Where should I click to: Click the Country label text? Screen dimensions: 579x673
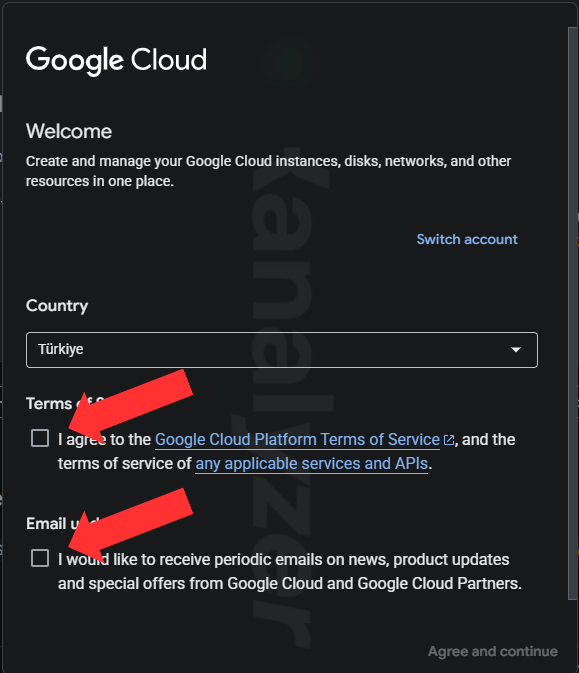[57, 306]
